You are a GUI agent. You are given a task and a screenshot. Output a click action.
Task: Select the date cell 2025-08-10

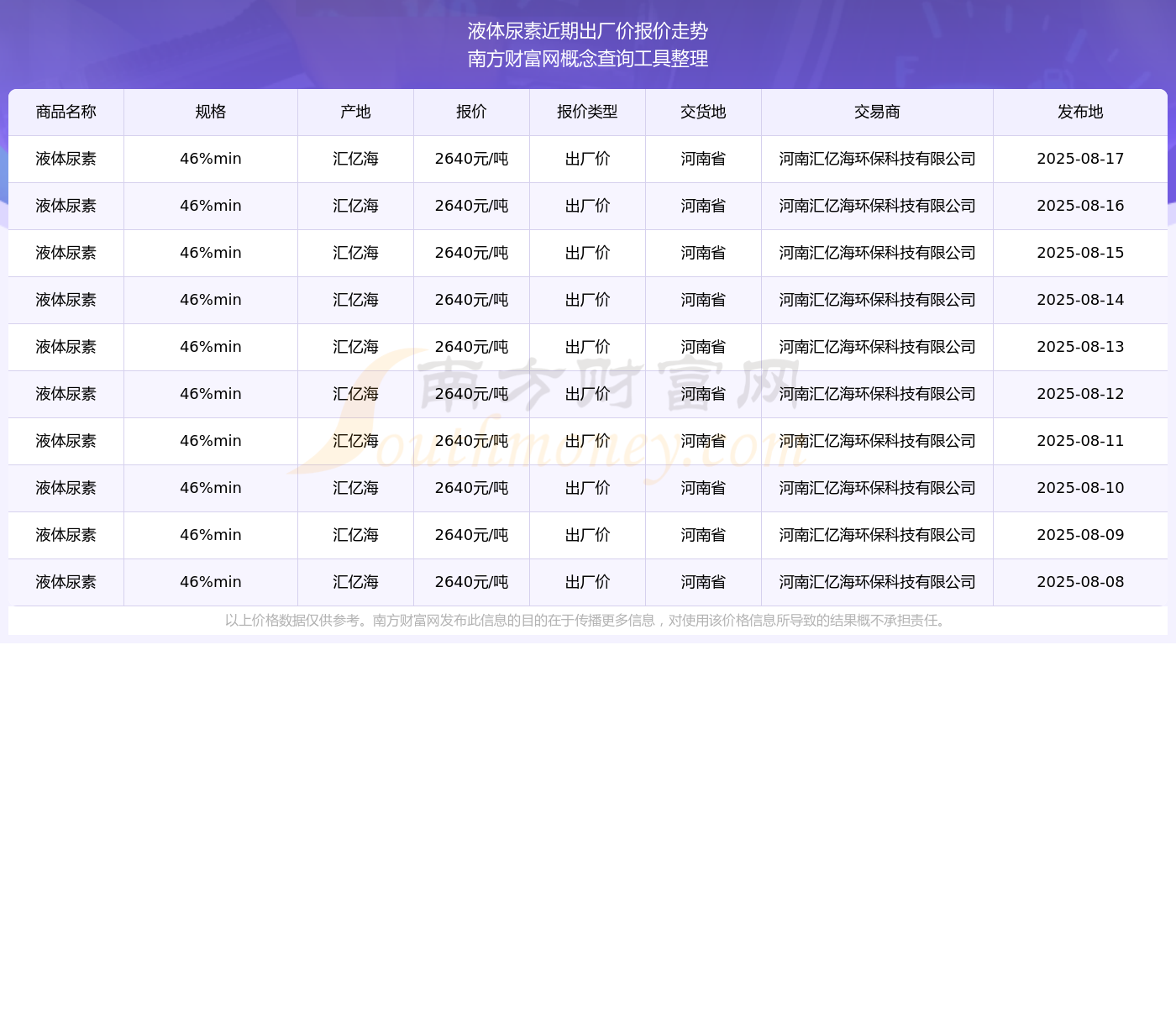[1080, 488]
